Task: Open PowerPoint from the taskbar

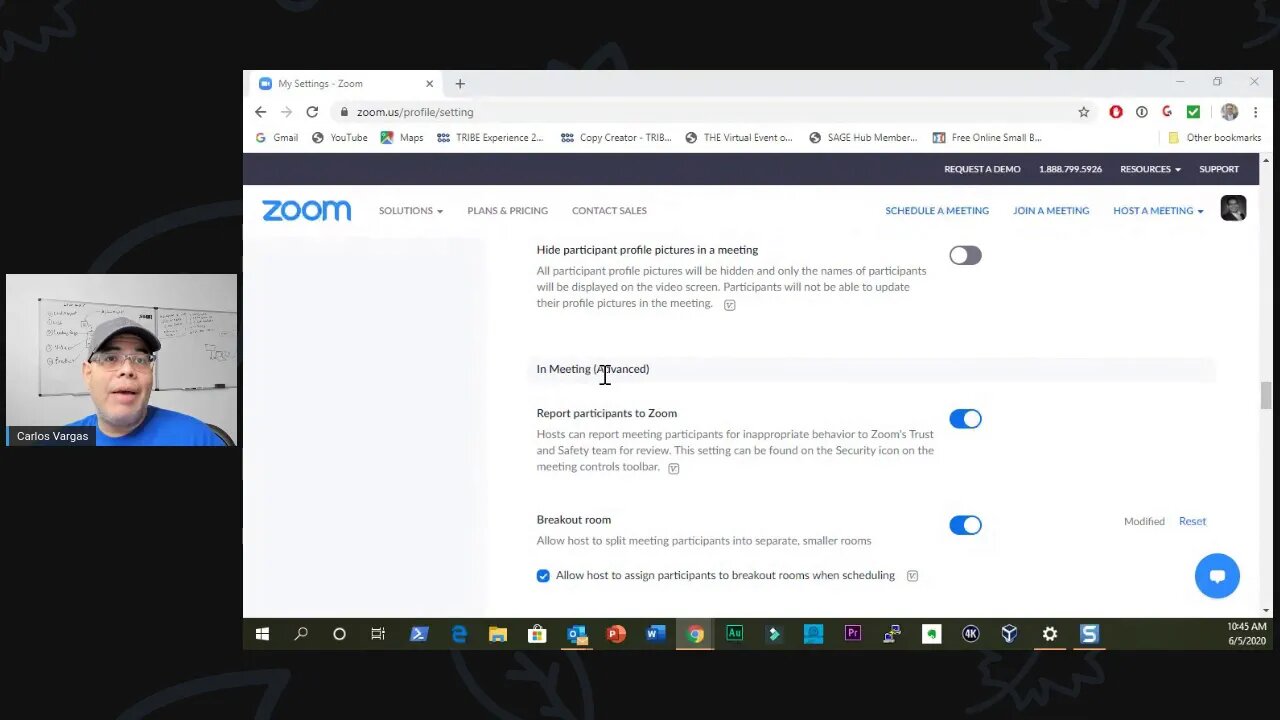Action: tap(616, 634)
